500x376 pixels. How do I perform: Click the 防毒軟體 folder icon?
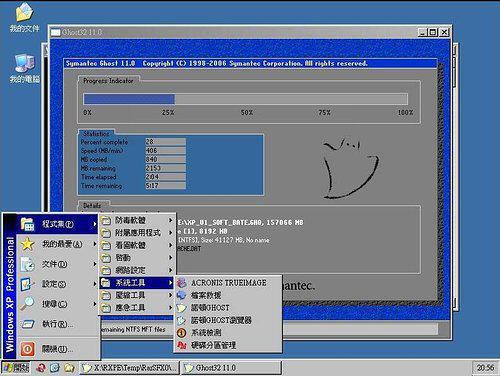pyautogui.click(x=106, y=220)
